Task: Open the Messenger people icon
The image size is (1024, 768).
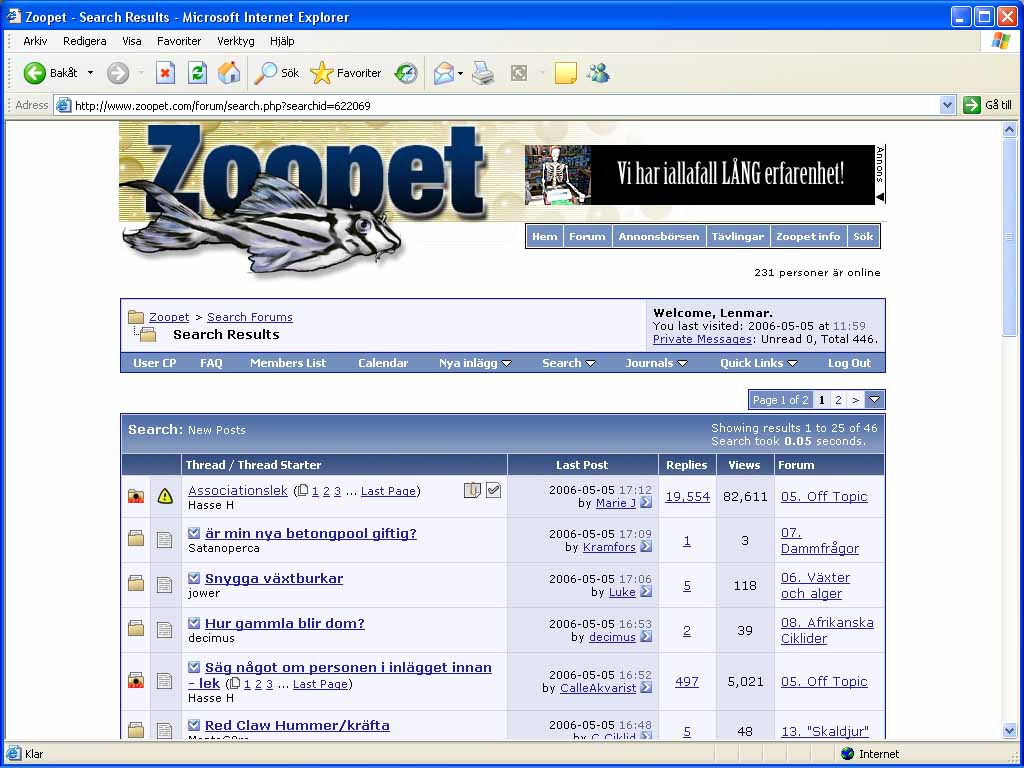Action: 598,73
